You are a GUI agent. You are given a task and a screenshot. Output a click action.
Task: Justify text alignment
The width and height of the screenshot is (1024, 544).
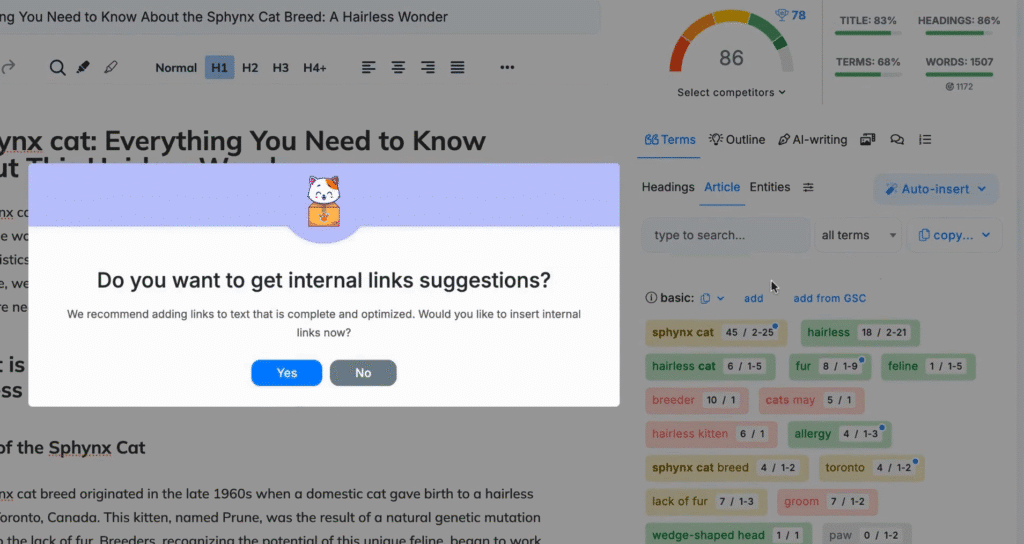pyautogui.click(x=457, y=67)
